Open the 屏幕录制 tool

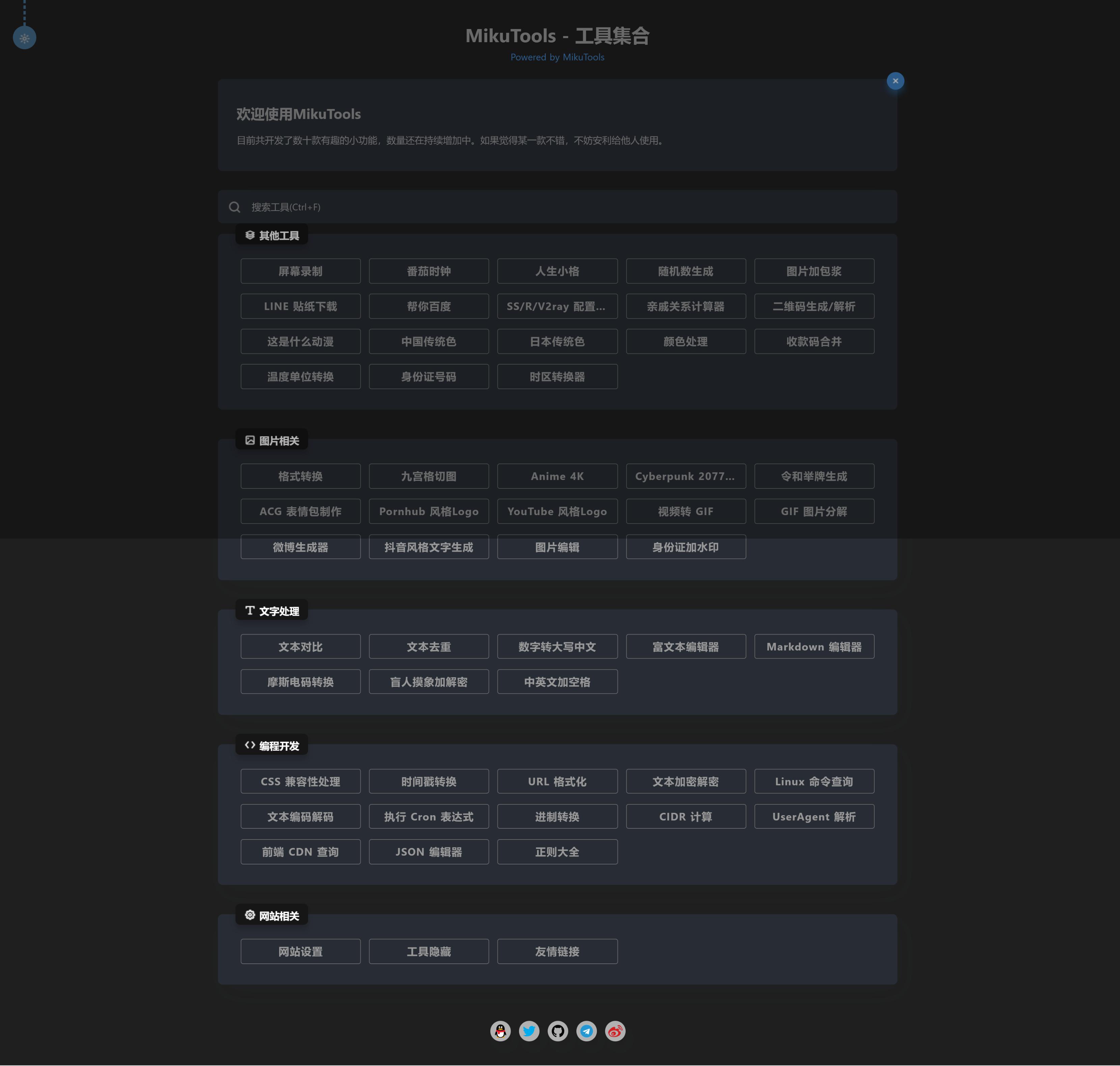click(x=300, y=271)
